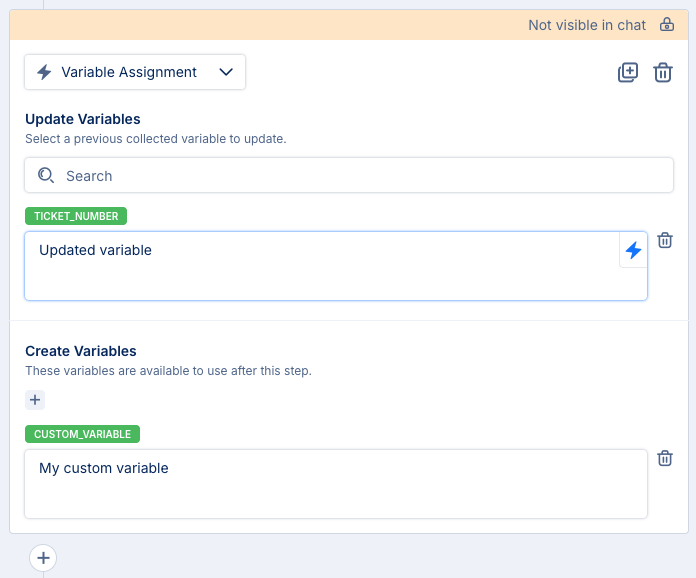
Task: Click the Create Variables heading
Action: (x=81, y=351)
